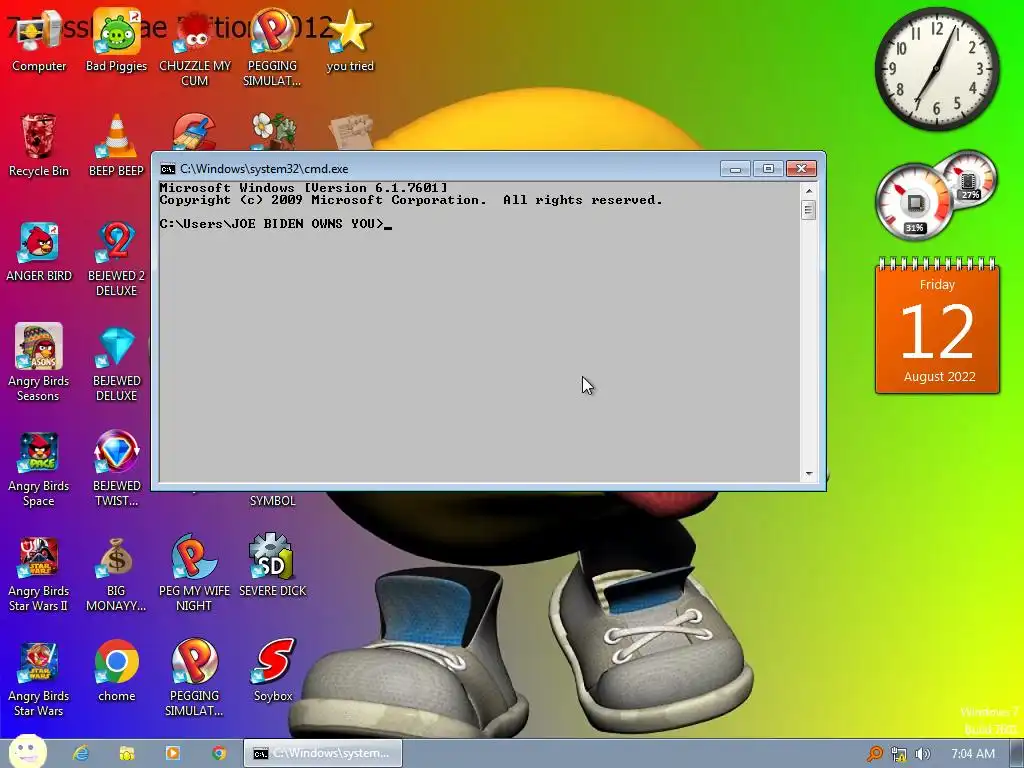
Task: Launch BEJEWED DELUXE diamond icon
Action: click(x=116, y=363)
